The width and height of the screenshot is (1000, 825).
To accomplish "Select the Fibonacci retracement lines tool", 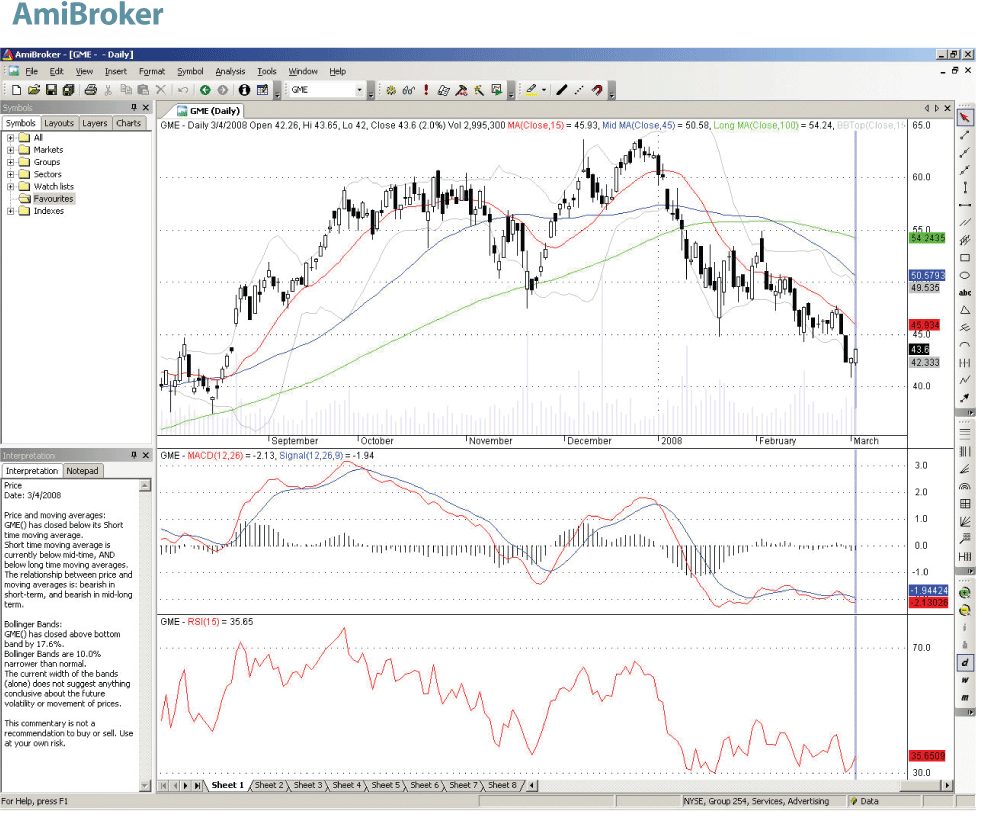I will pos(964,432).
